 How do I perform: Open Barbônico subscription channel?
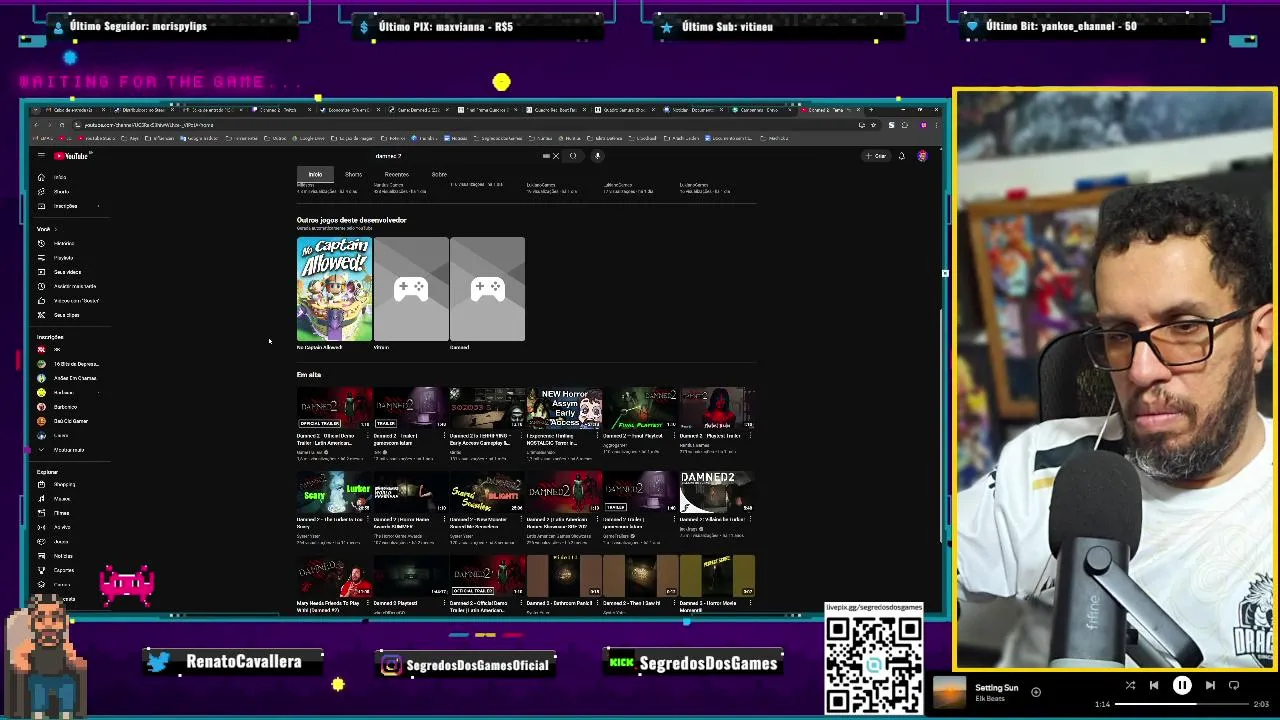point(65,407)
